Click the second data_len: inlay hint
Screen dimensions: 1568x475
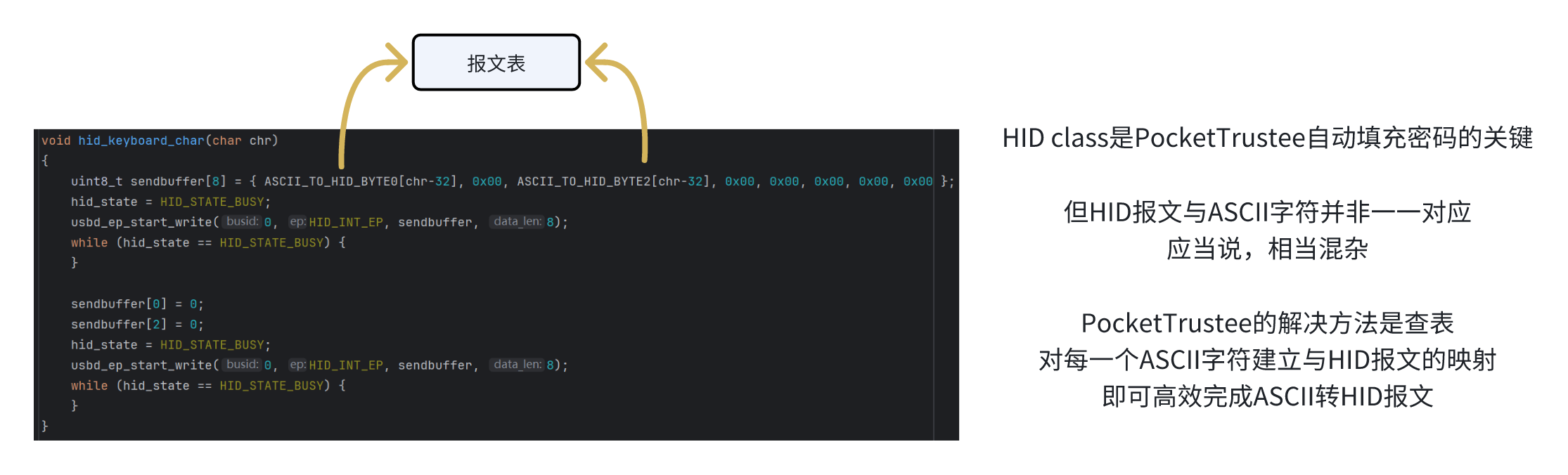517,365
